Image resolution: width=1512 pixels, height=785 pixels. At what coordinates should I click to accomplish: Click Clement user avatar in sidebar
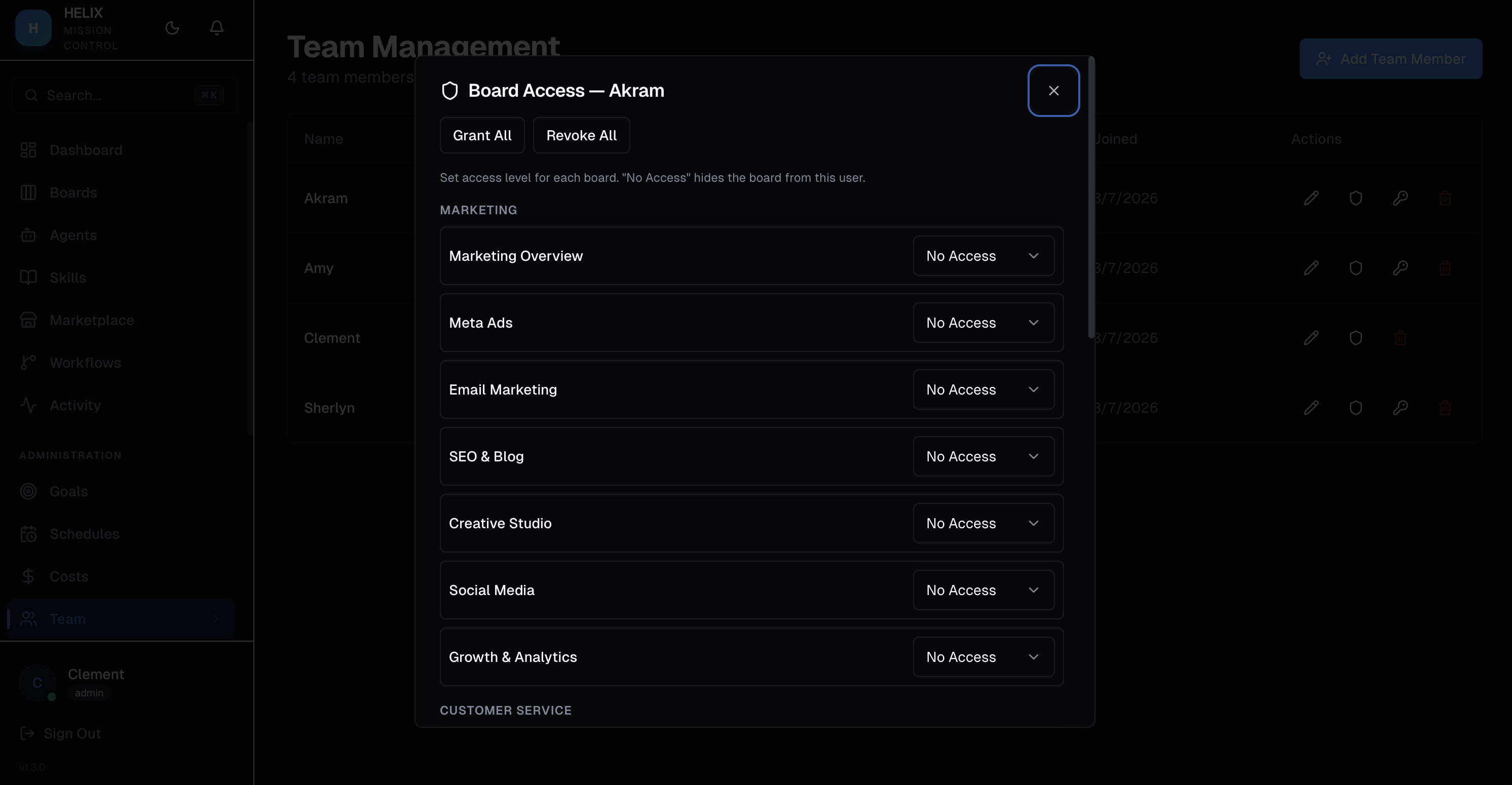coord(37,682)
